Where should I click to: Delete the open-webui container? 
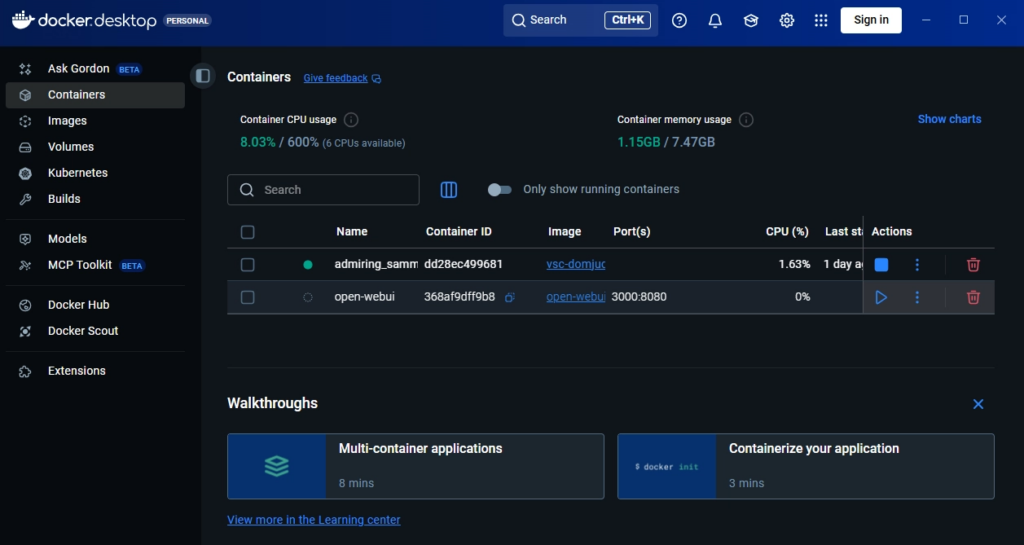click(x=973, y=297)
